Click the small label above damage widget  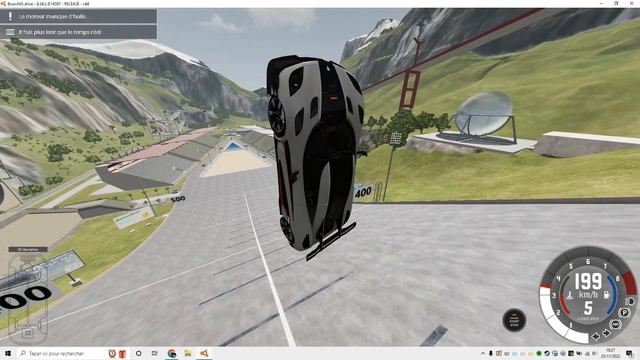28,249
